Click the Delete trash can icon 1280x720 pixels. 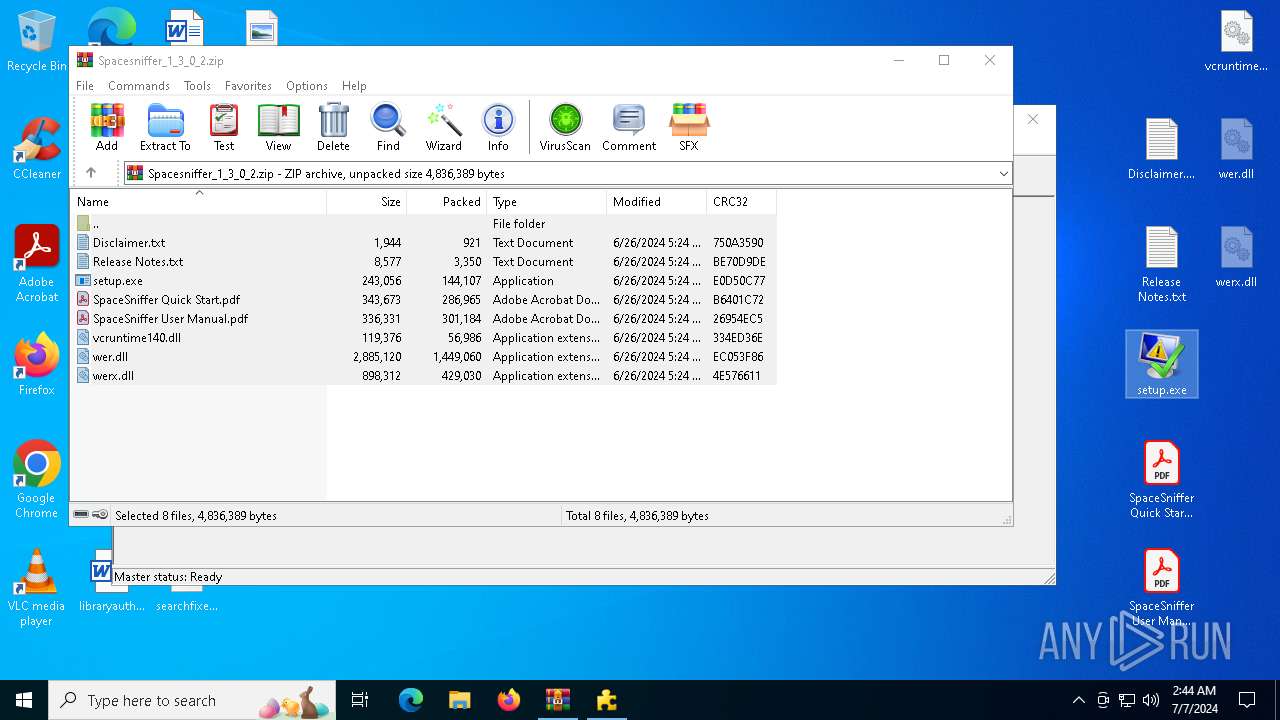pos(333,127)
